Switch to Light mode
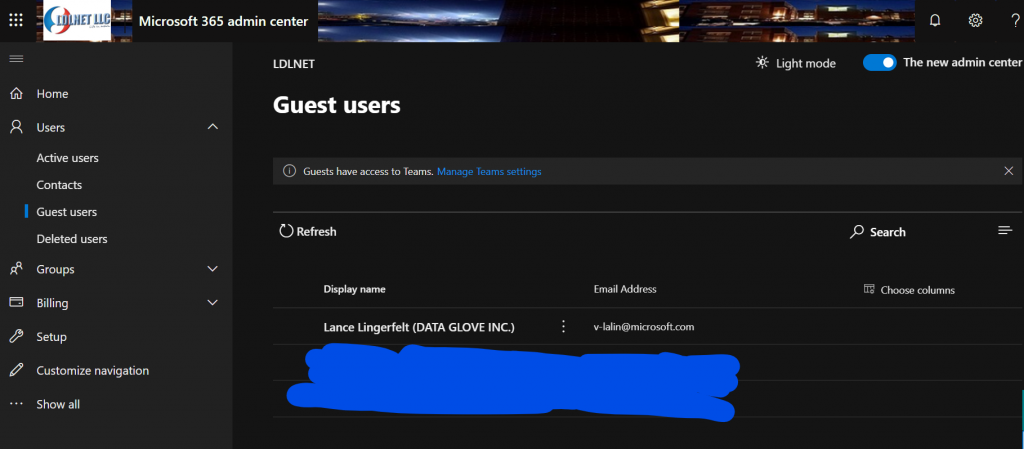Screen dimensions: 1024x449 [x=806, y=63]
